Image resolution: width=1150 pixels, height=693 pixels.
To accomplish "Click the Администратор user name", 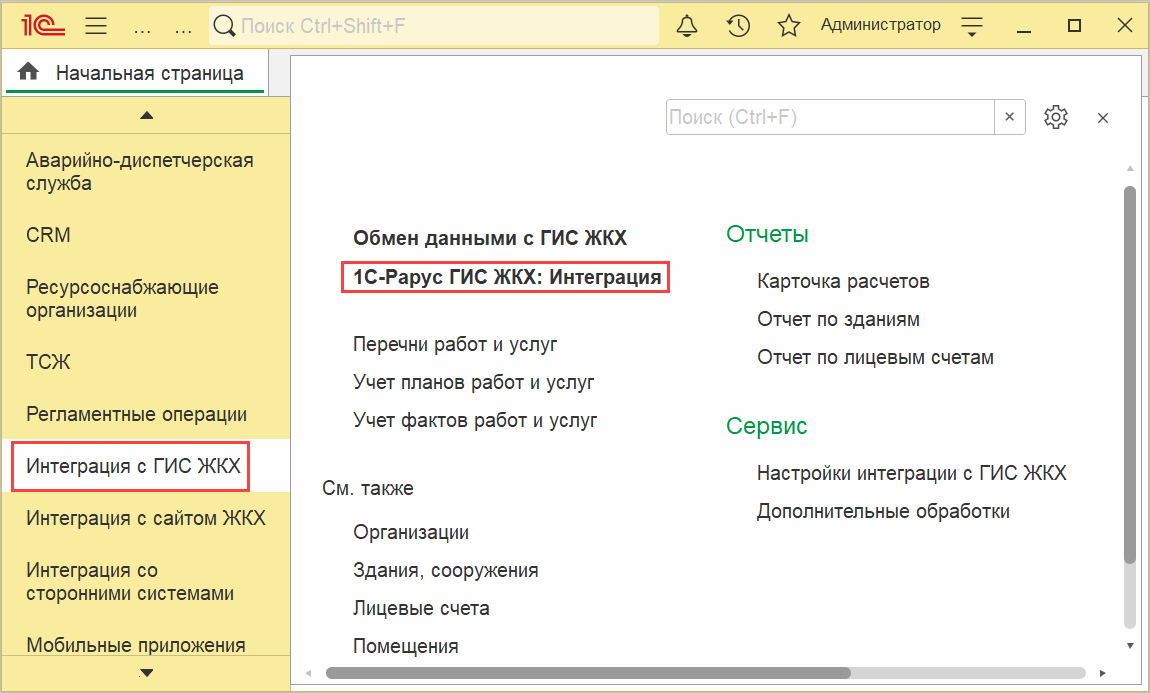I will coord(880,25).
